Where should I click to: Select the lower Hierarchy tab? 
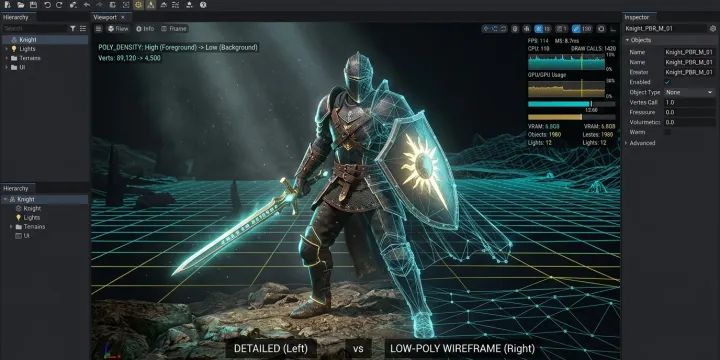click(x=16, y=188)
